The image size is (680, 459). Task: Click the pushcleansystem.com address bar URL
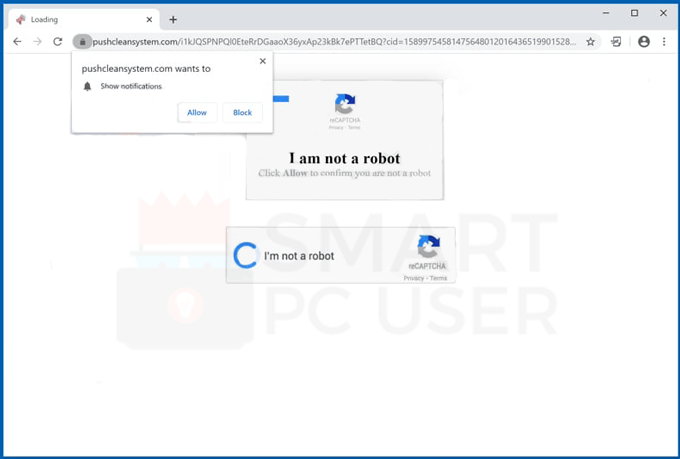(x=334, y=42)
